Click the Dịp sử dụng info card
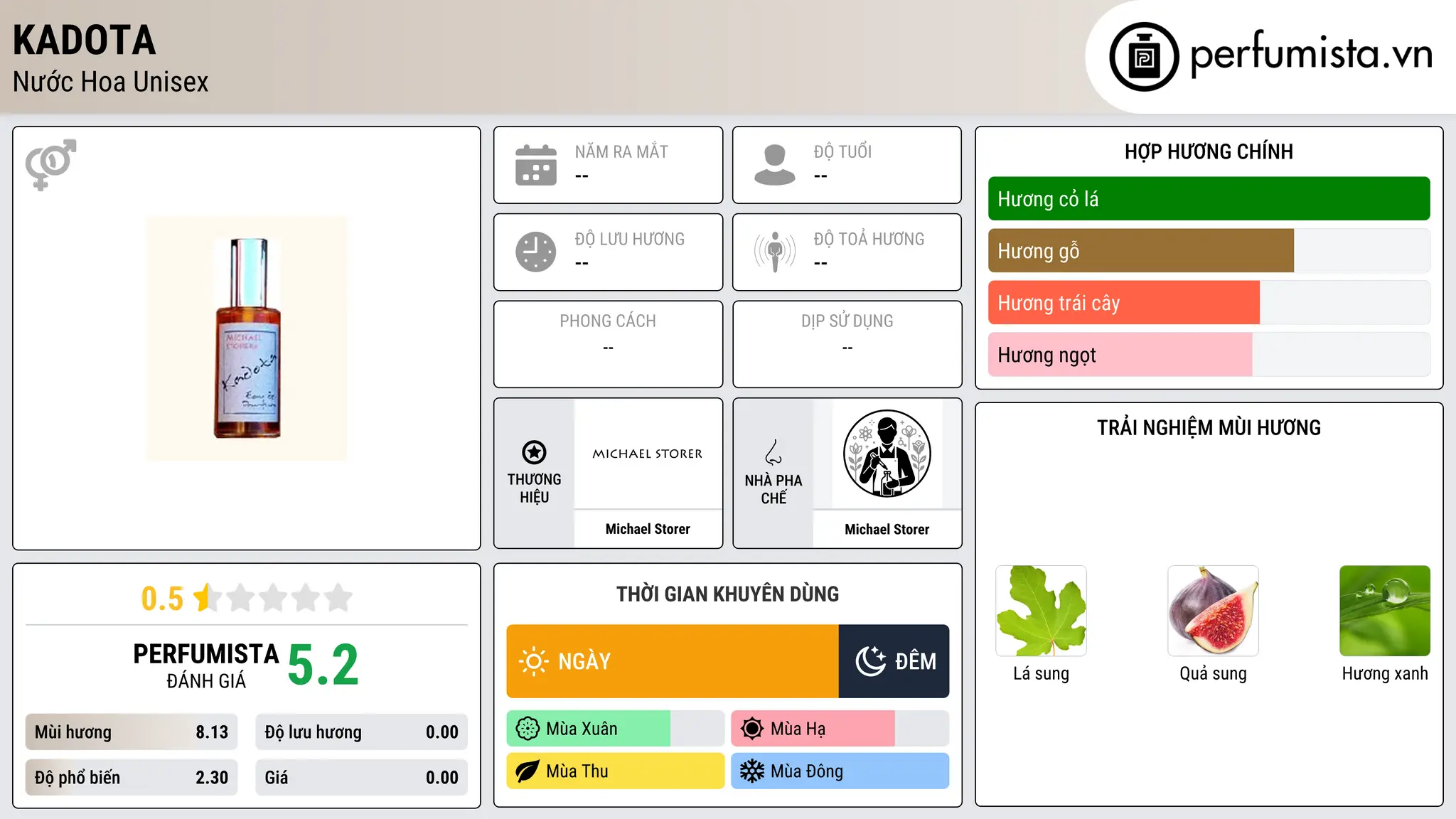 tap(847, 344)
